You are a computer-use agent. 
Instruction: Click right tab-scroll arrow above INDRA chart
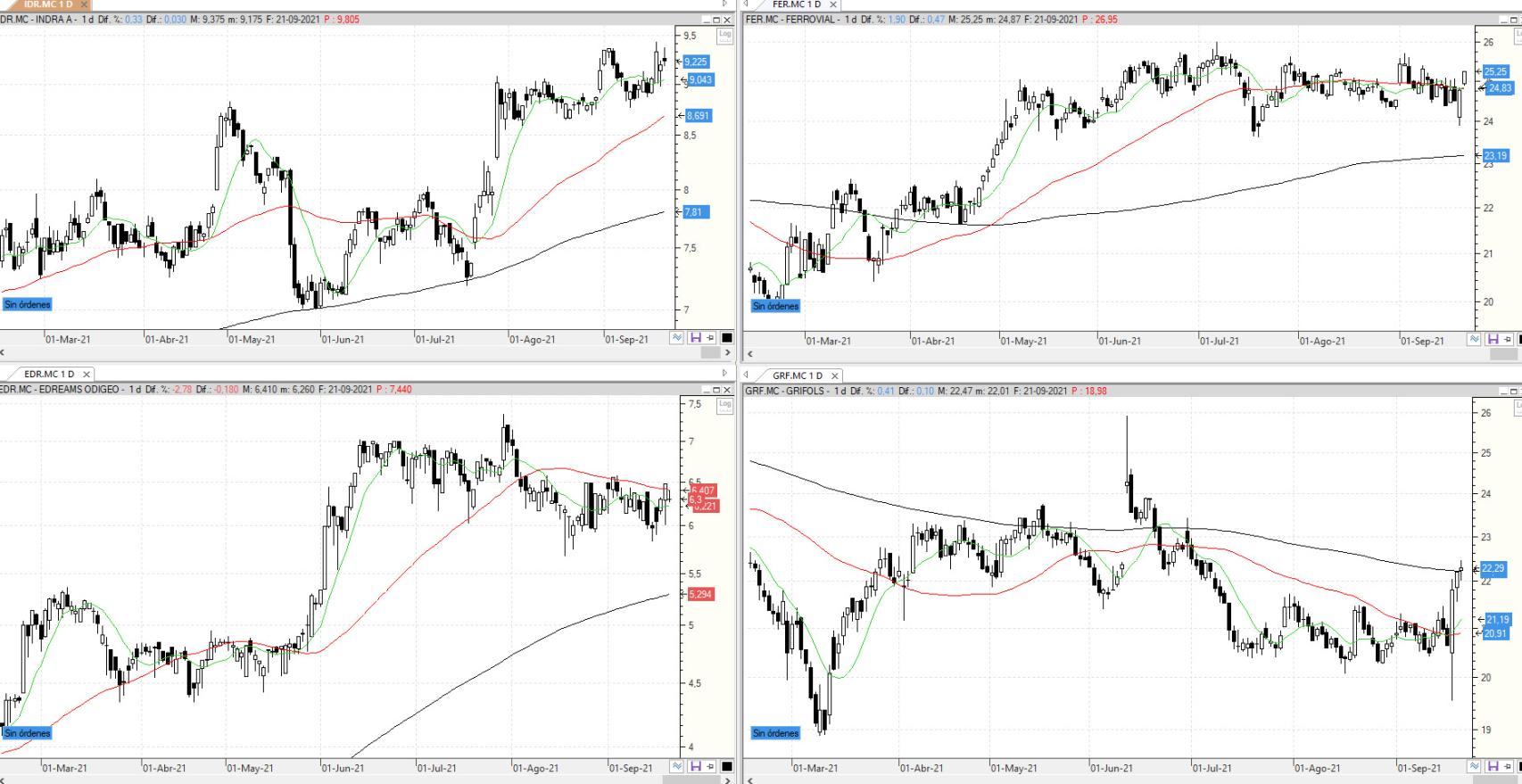coord(724,4)
